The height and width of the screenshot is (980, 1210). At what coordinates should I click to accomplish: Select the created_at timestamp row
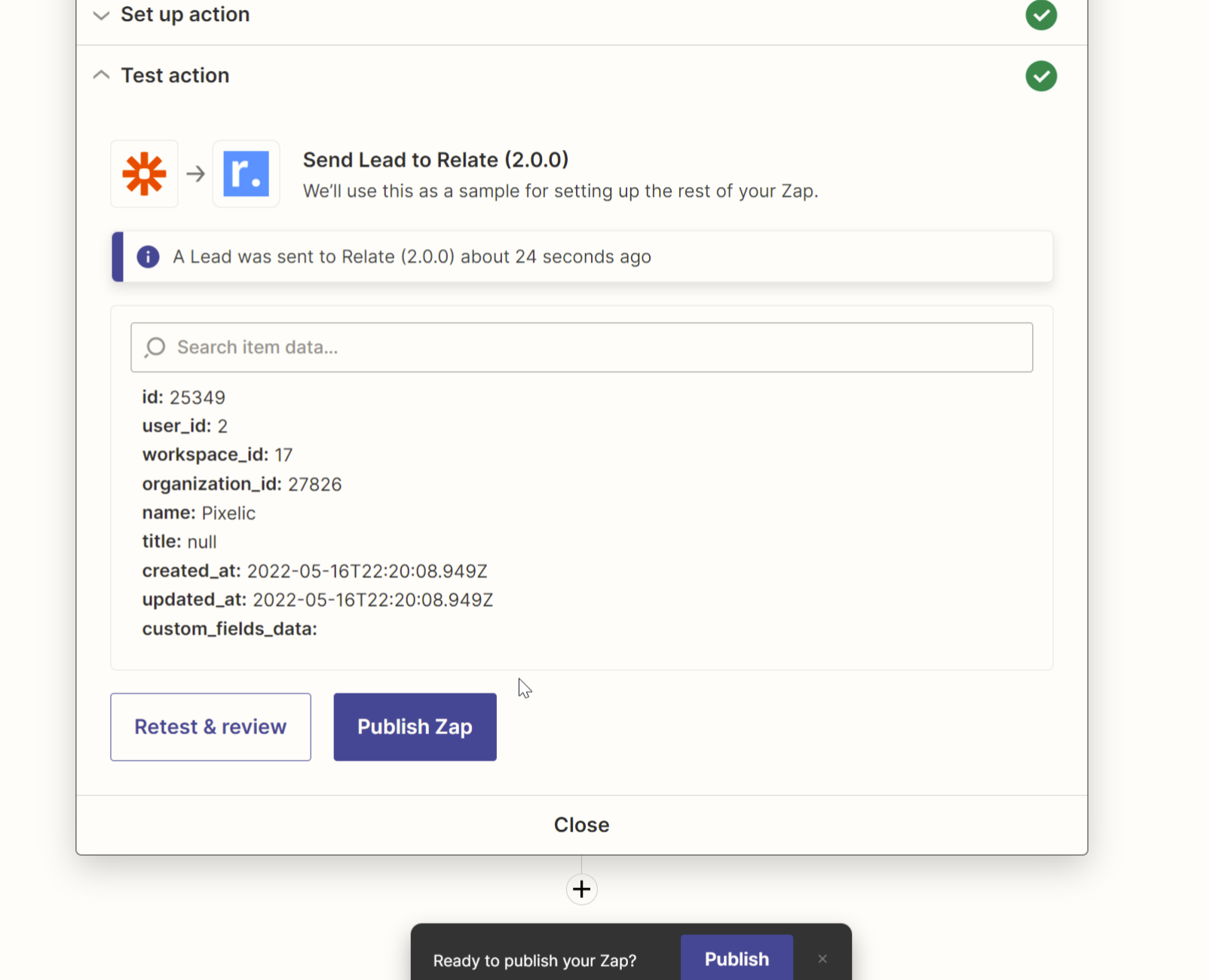point(315,571)
